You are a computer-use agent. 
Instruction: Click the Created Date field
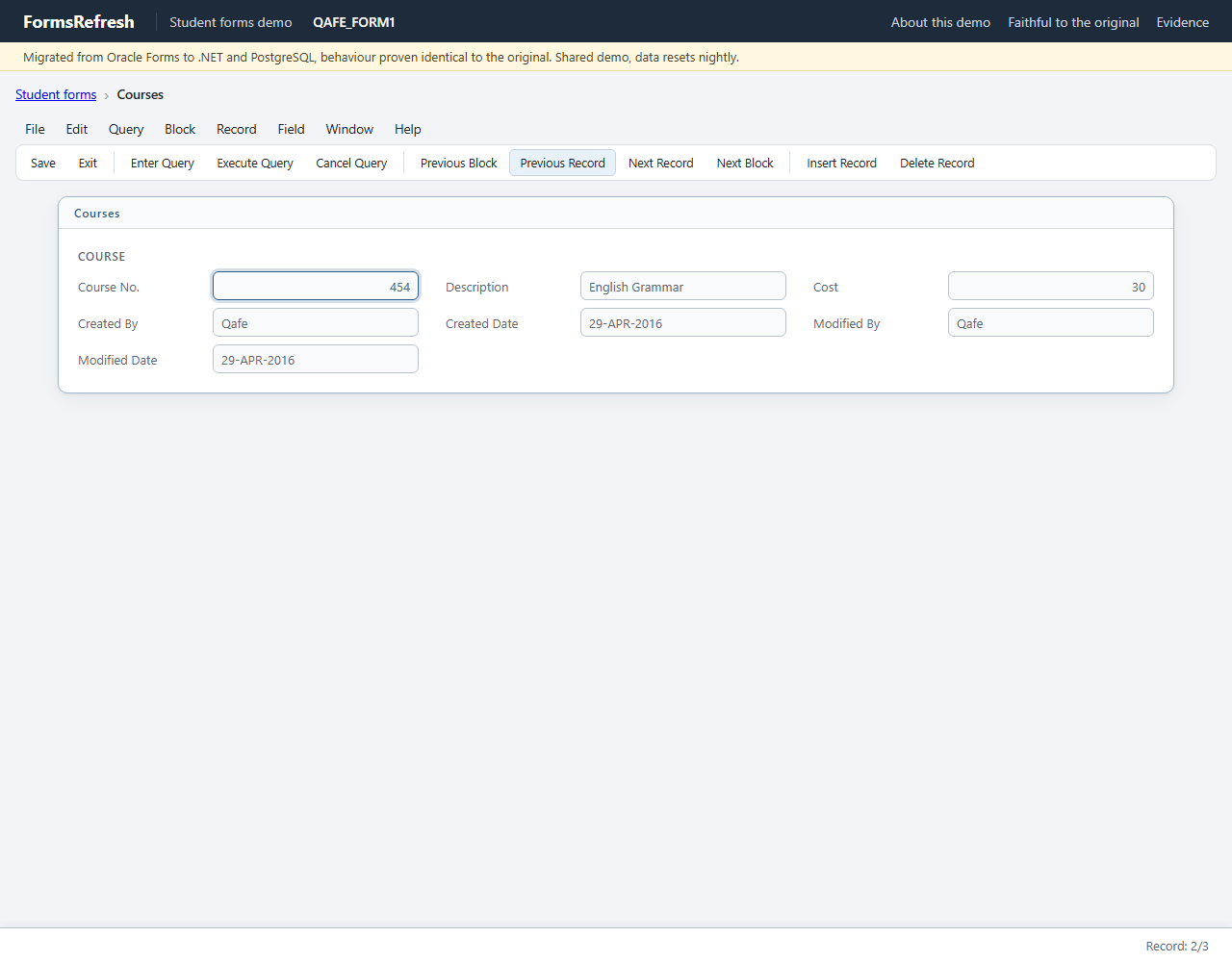tap(683, 322)
